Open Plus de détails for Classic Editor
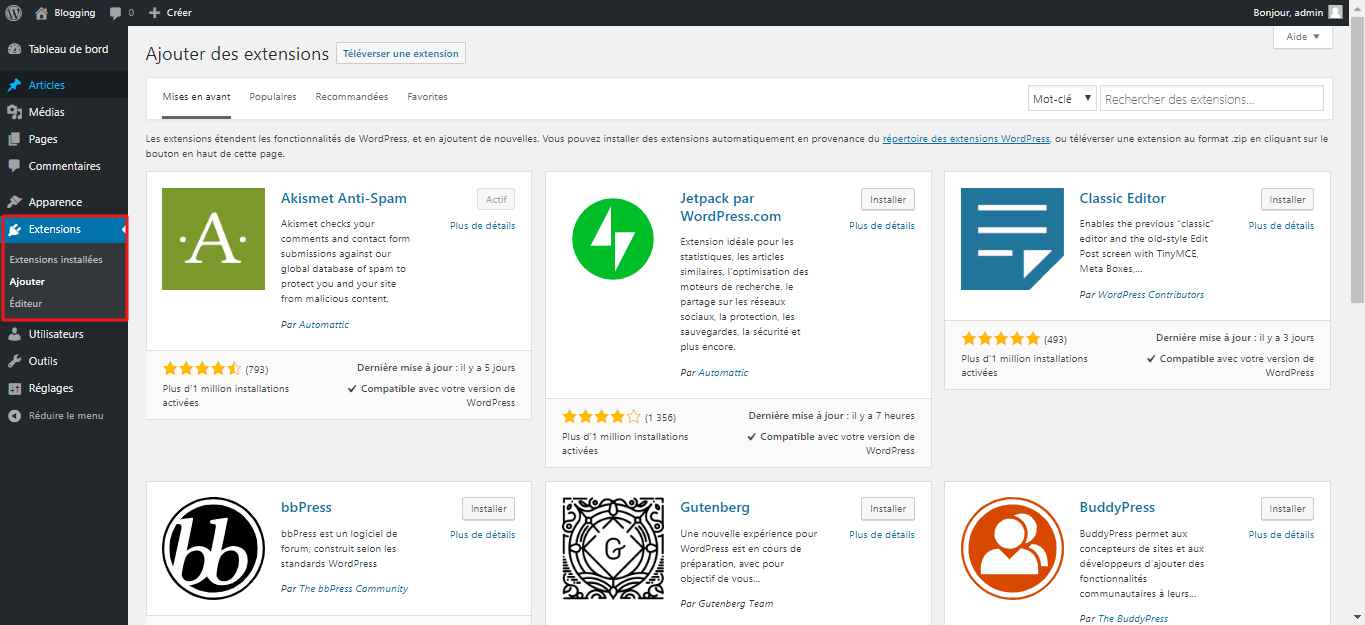 (1282, 226)
